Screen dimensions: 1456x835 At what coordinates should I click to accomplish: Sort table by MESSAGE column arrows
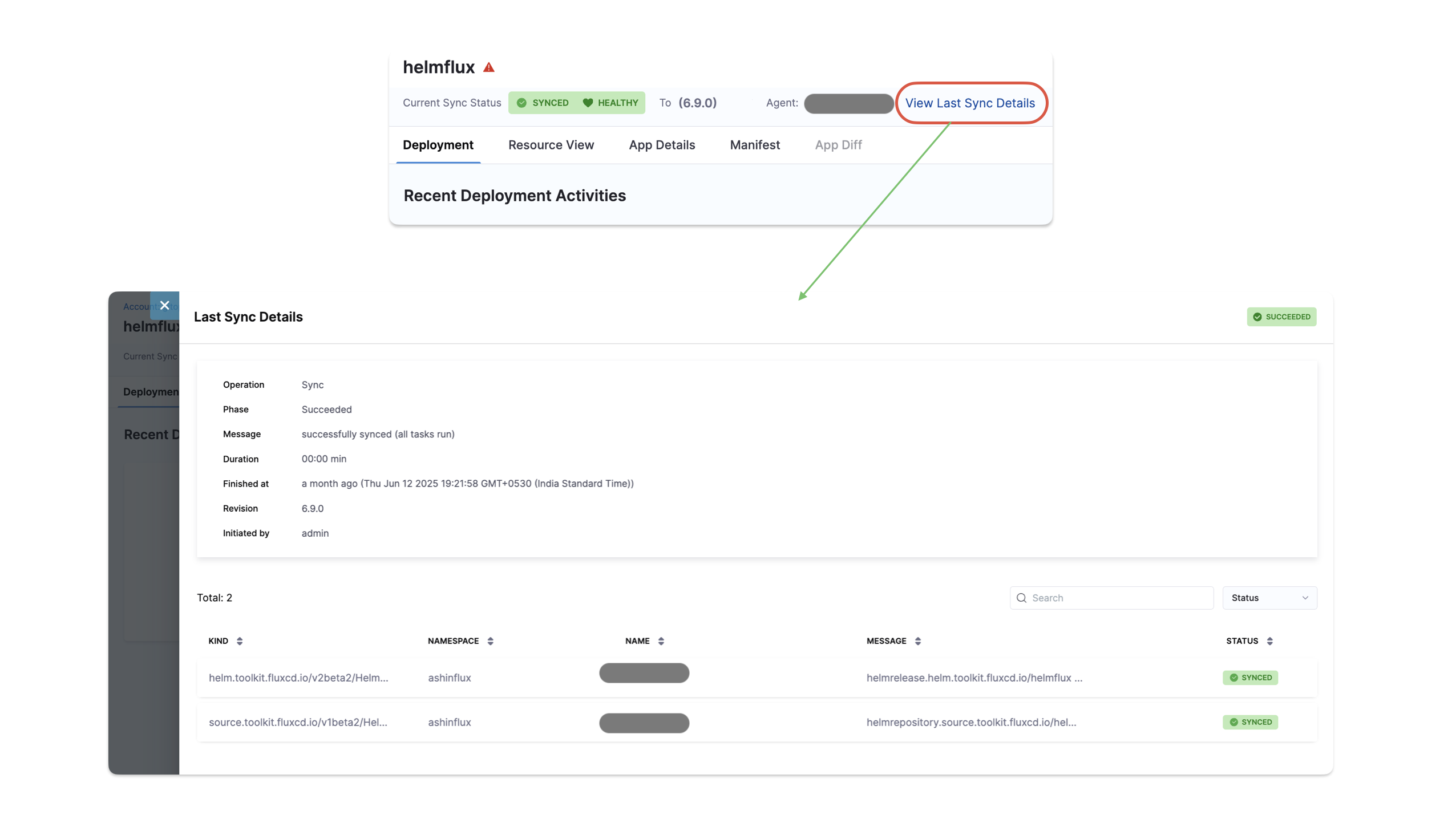tap(918, 641)
